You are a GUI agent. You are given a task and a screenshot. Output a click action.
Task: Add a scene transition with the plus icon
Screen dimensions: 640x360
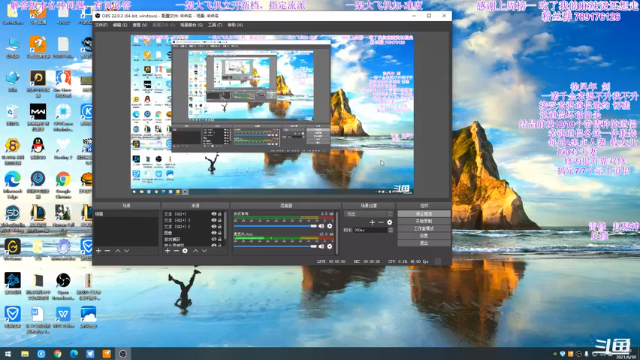pos(372,222)
